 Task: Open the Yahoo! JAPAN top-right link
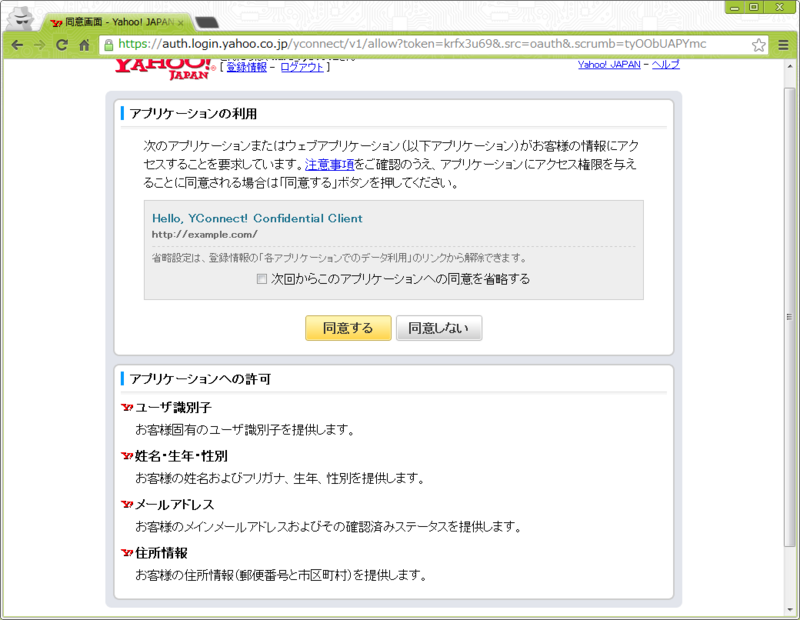point(609,64)
